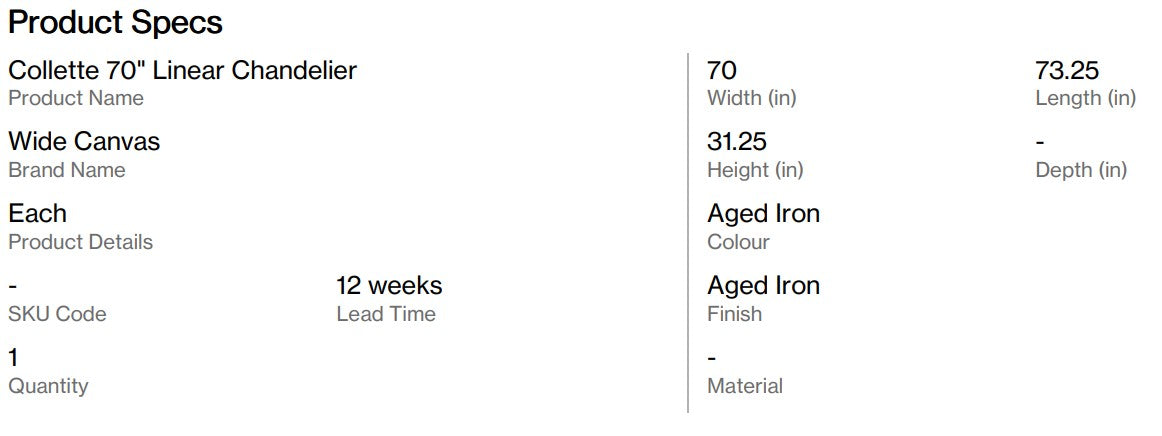Click the Depth (in) label
1162x436 pixels.
point(1081,170)
